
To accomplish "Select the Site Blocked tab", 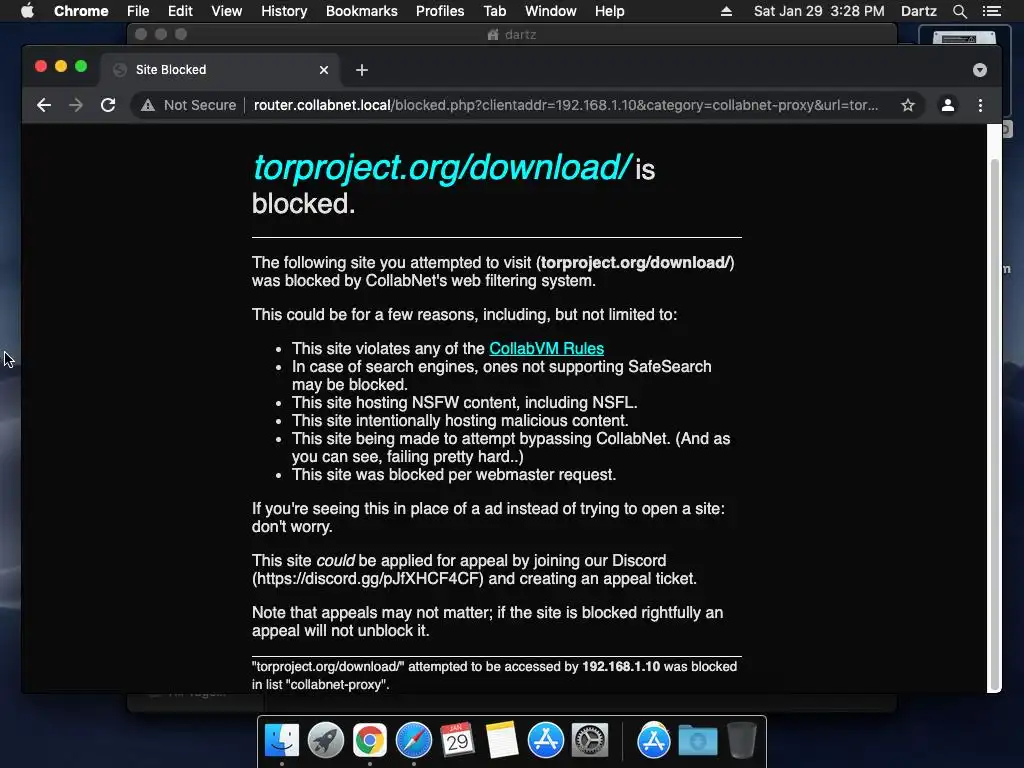I will 221,70.
